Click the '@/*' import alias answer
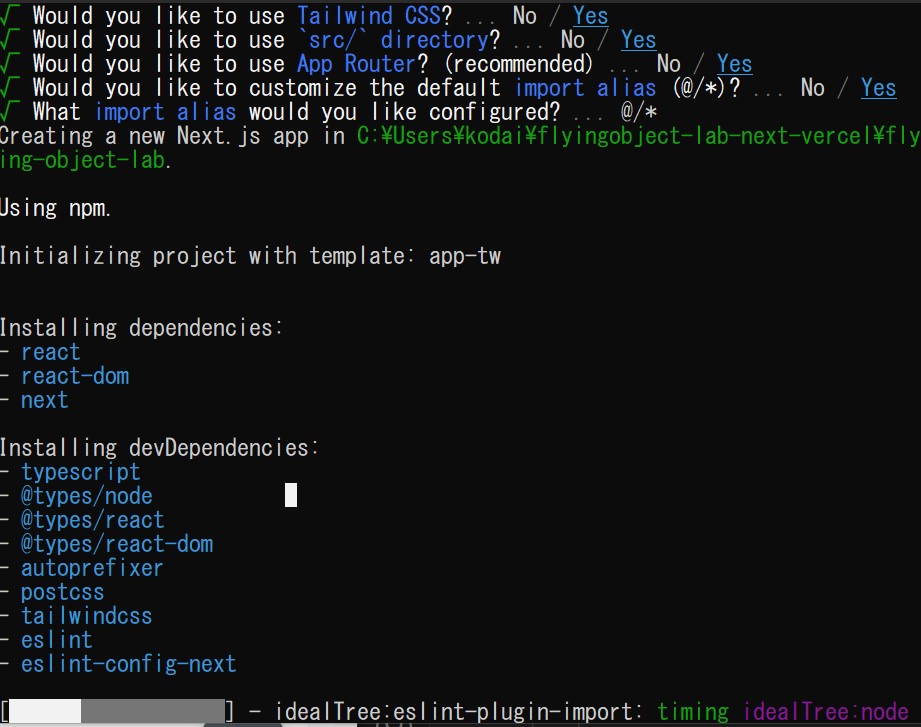Image resolution: width=921 pixels, height=727 pixels. [x=638, y=112]
